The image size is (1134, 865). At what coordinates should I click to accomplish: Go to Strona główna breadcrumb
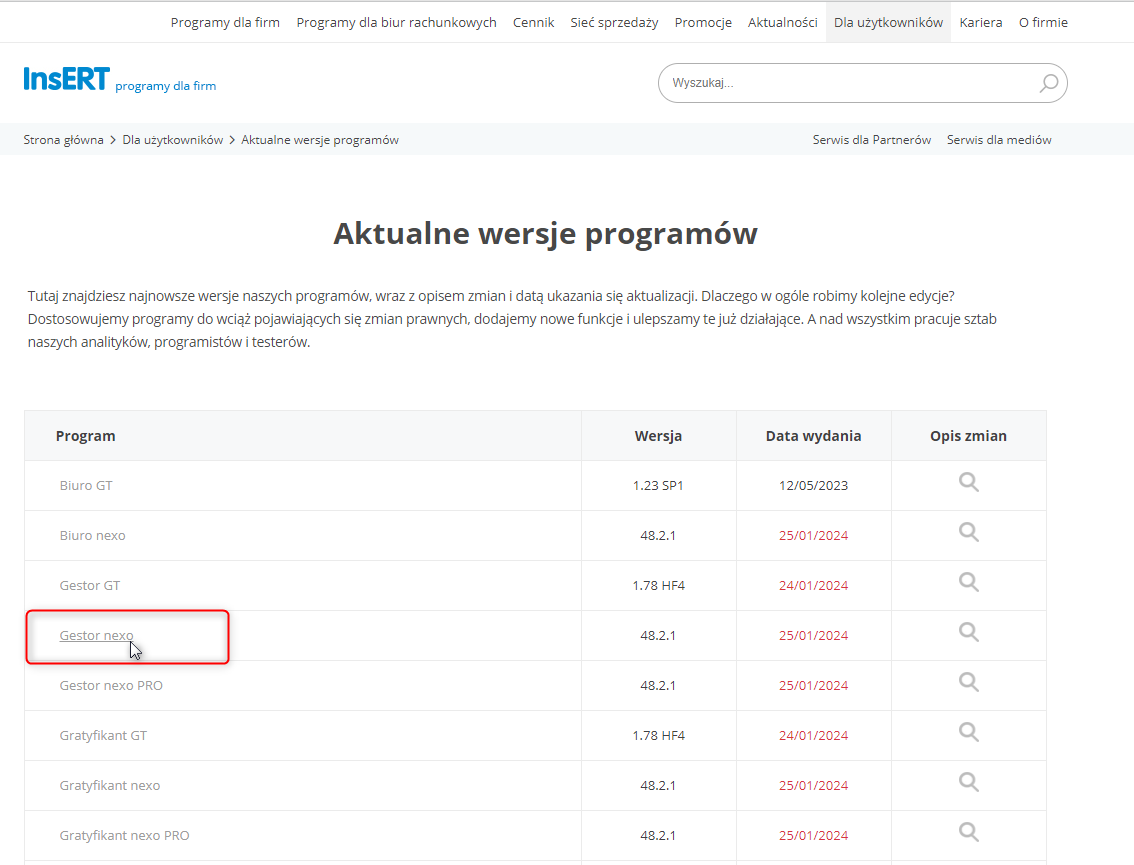pyautogui.click(x=64, y=140)
